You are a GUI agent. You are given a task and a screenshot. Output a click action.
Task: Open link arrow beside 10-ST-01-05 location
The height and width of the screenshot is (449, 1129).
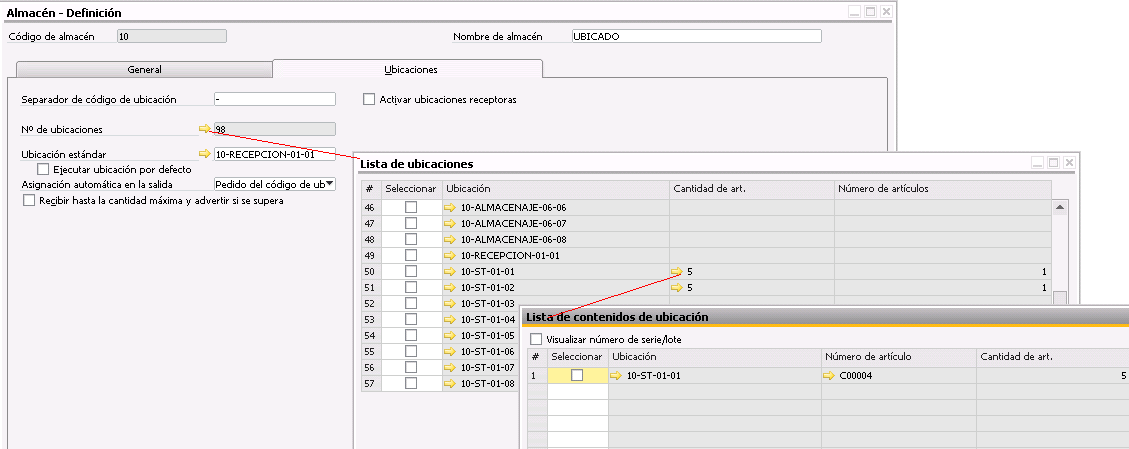tap(450, 335)
